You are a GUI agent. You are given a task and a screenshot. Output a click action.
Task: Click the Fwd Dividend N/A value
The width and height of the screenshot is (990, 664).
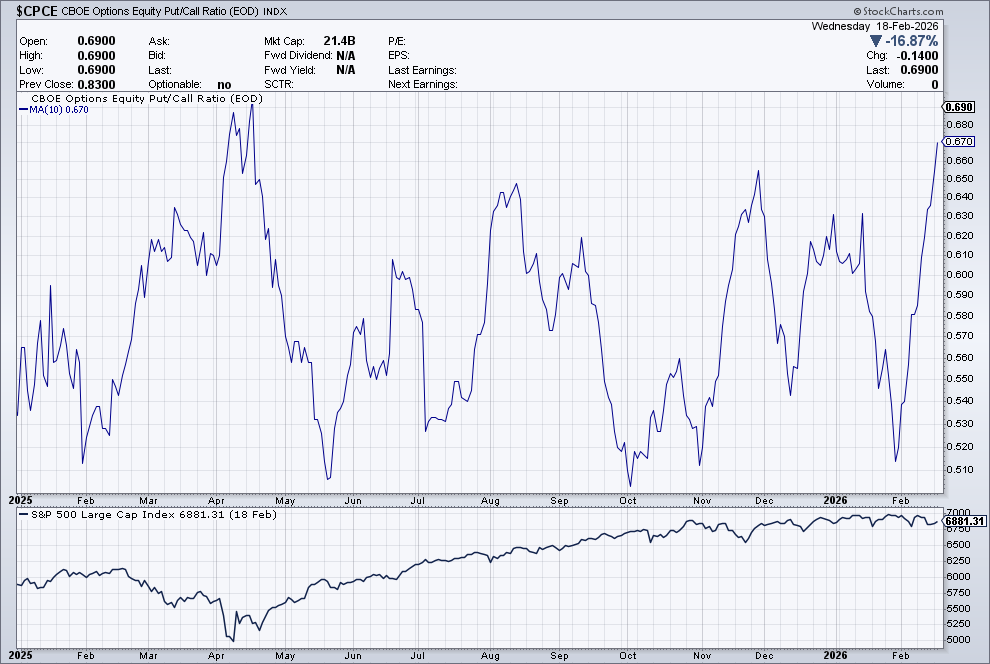[x=345, y=55]
